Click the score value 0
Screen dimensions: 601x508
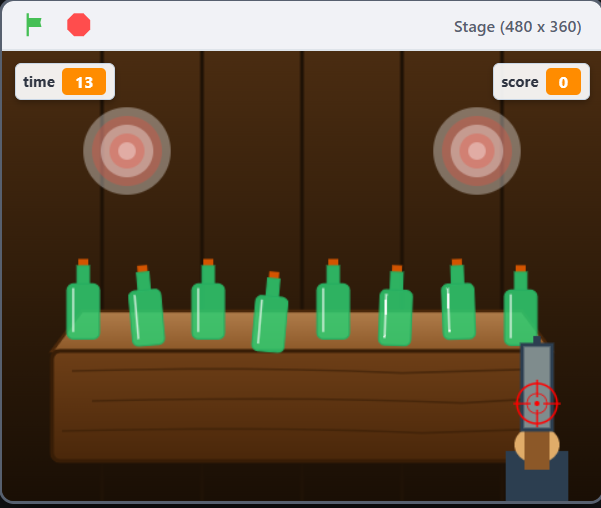point(563,82)
